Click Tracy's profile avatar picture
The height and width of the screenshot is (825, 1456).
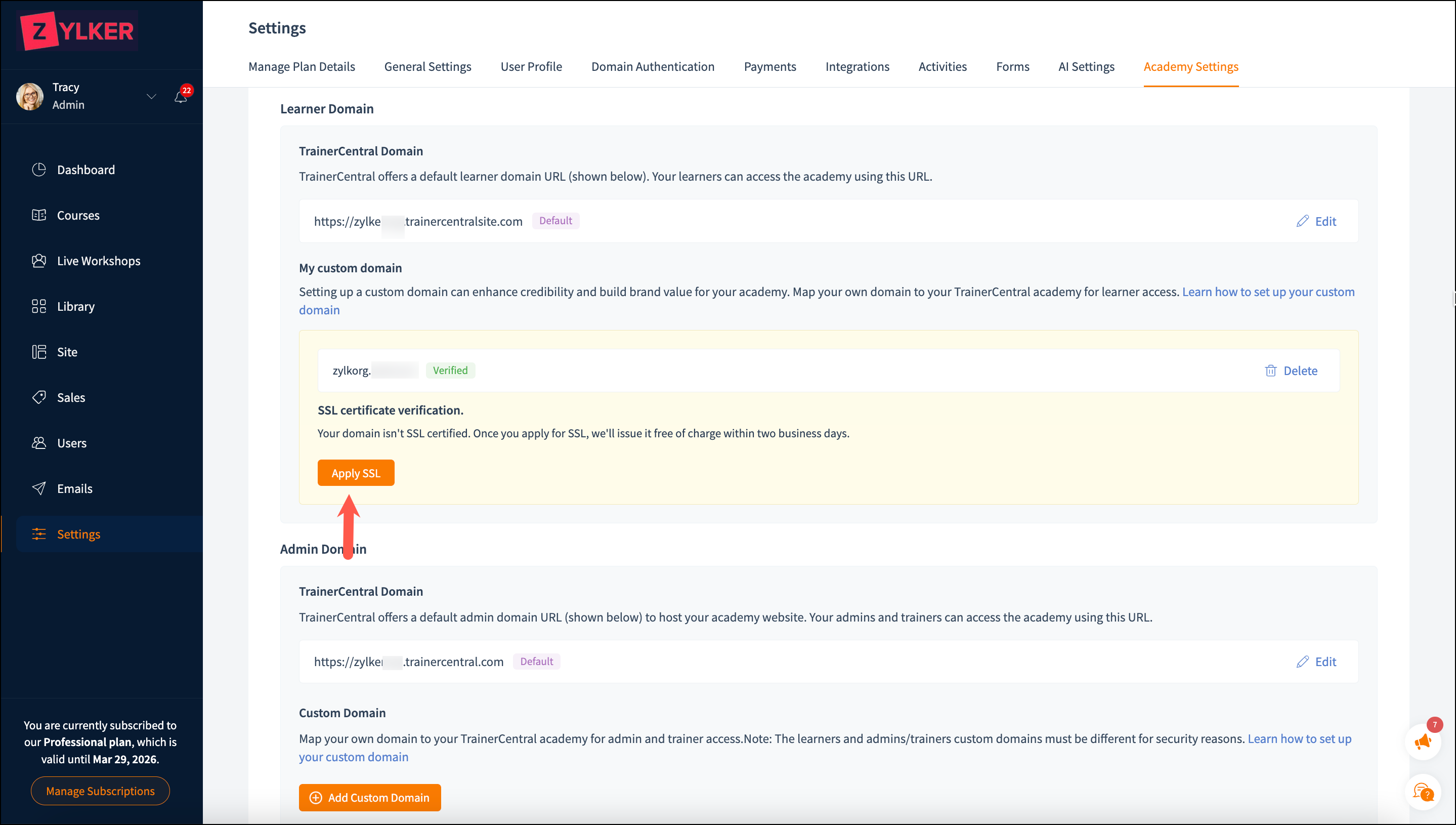coord(30,96)
